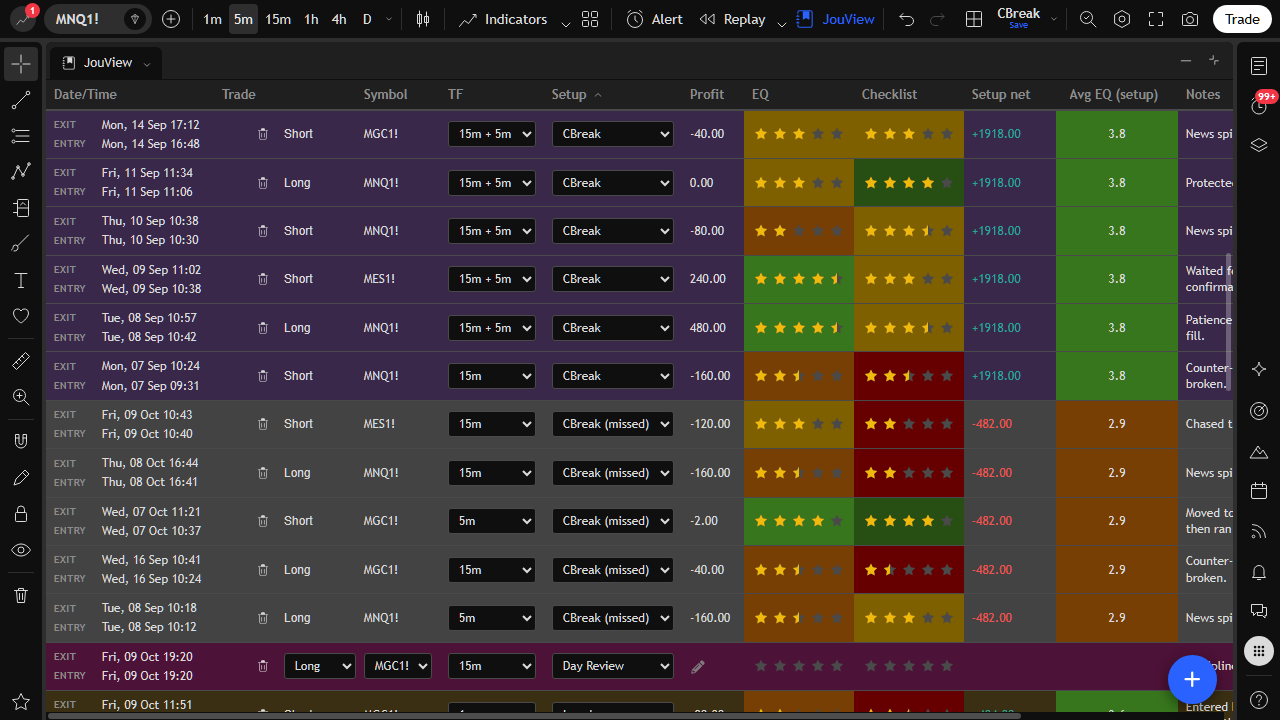
Task: Click the Trade button
Action: coord(1242,19)
